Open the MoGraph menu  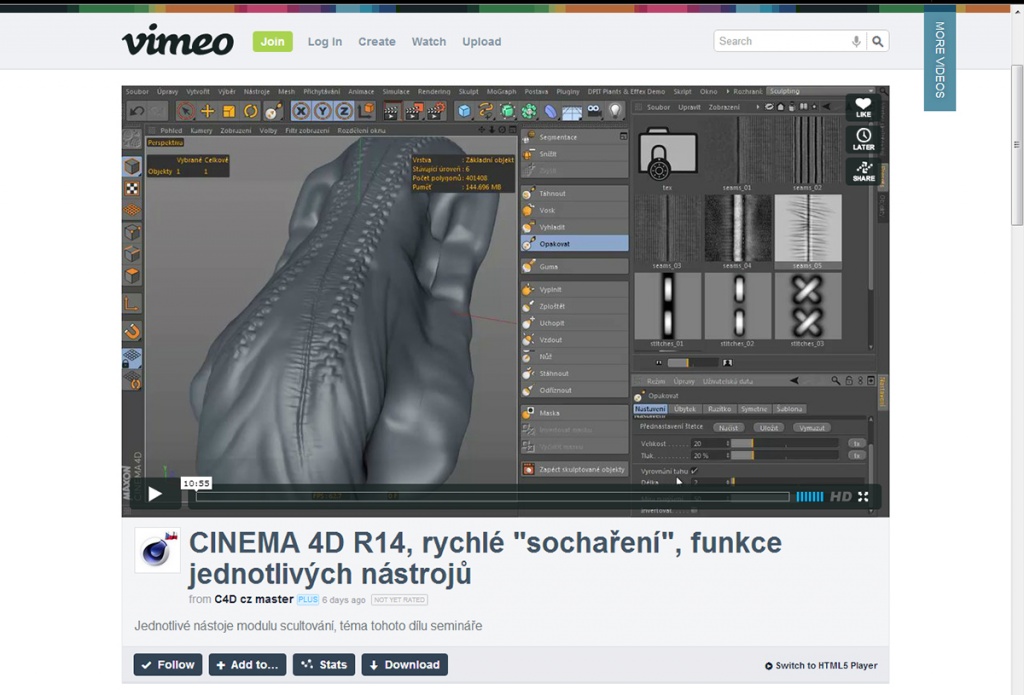coord(502,91)
